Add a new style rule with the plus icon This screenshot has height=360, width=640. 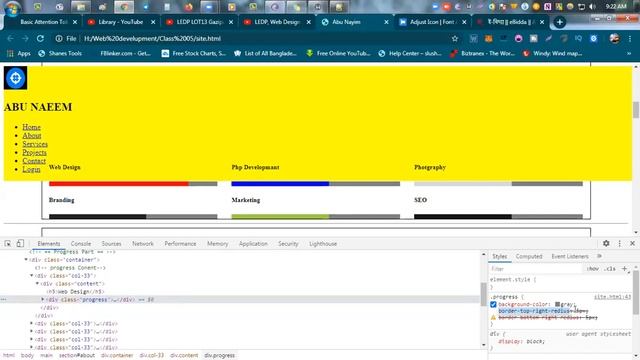point(624,269)
